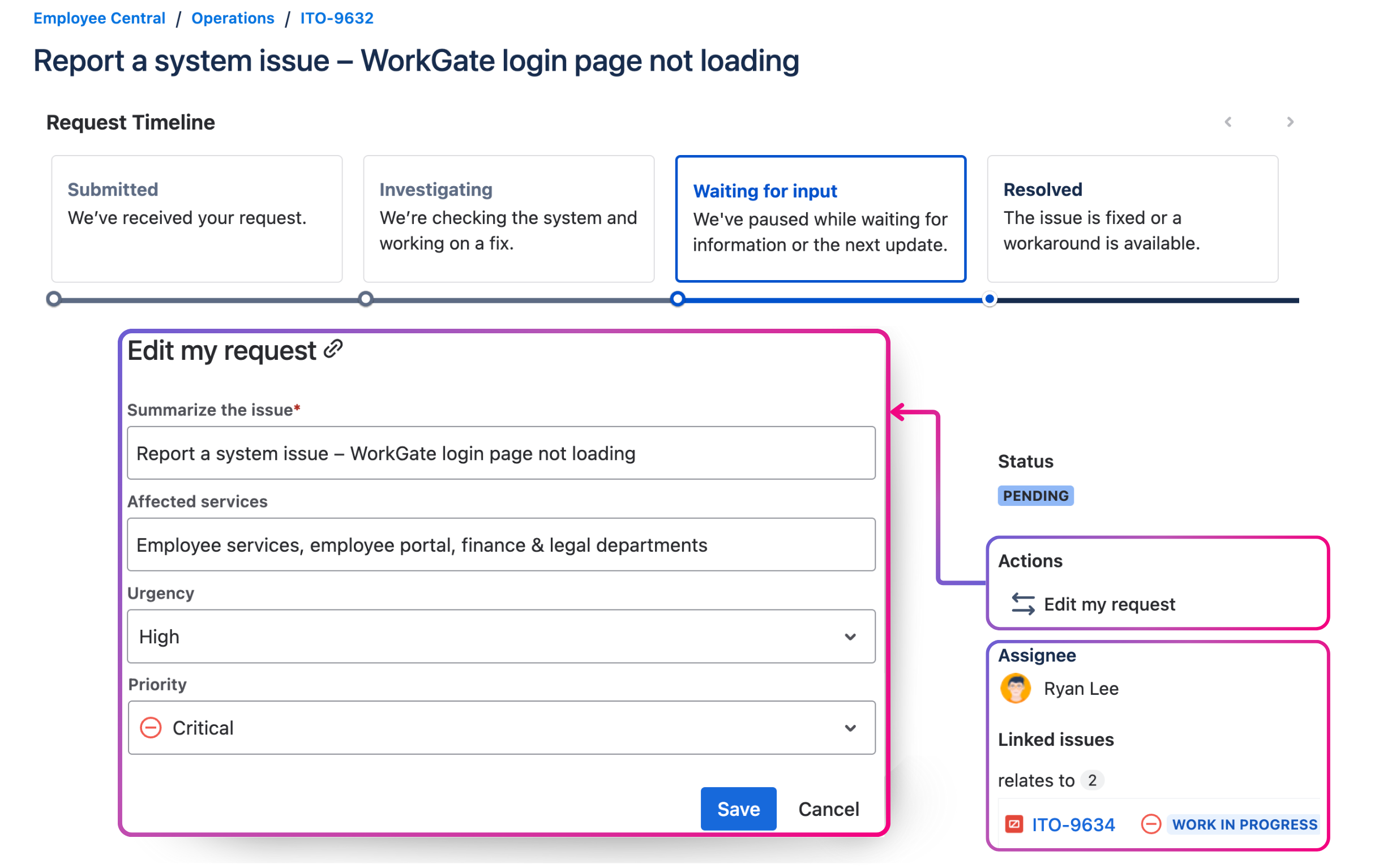
Task: Click the swap arrows icon in Actions
Action: click(x=1023, y=604)
